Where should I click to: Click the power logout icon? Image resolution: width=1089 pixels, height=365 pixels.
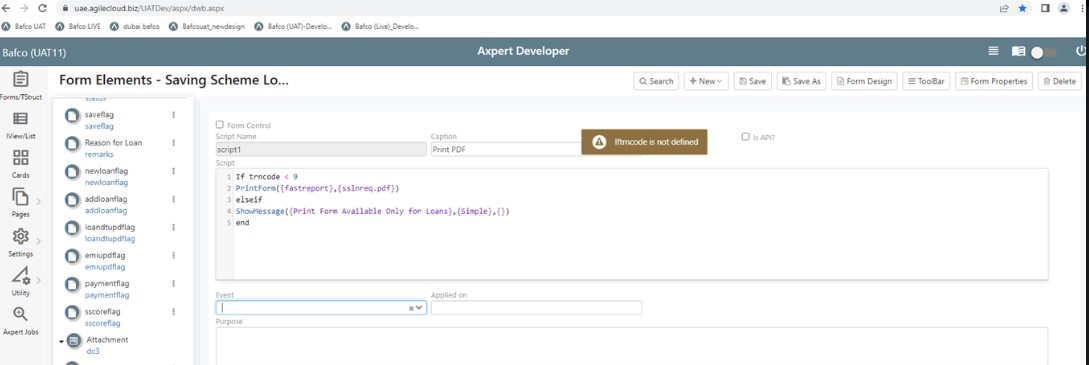coord(1081,51)
